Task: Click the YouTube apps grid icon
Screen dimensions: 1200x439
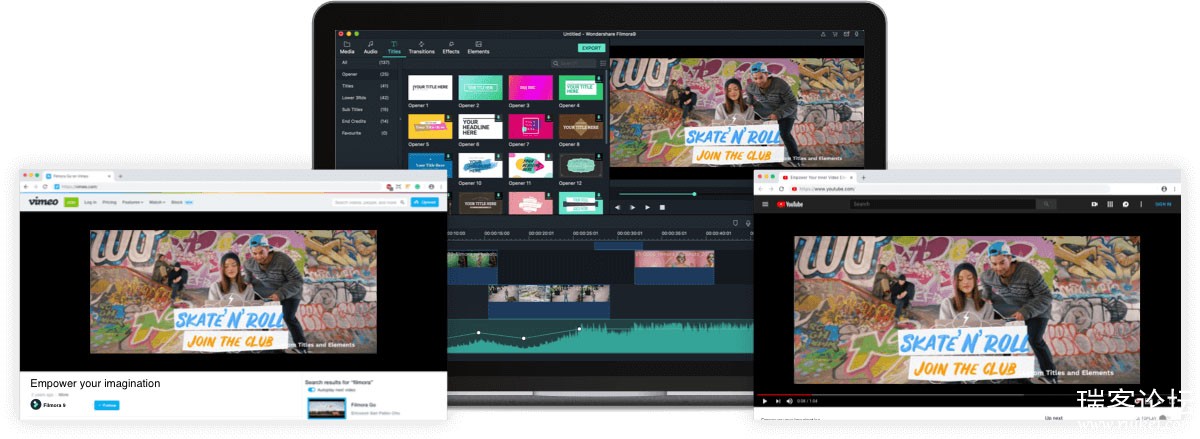Action: (1110, 204)
